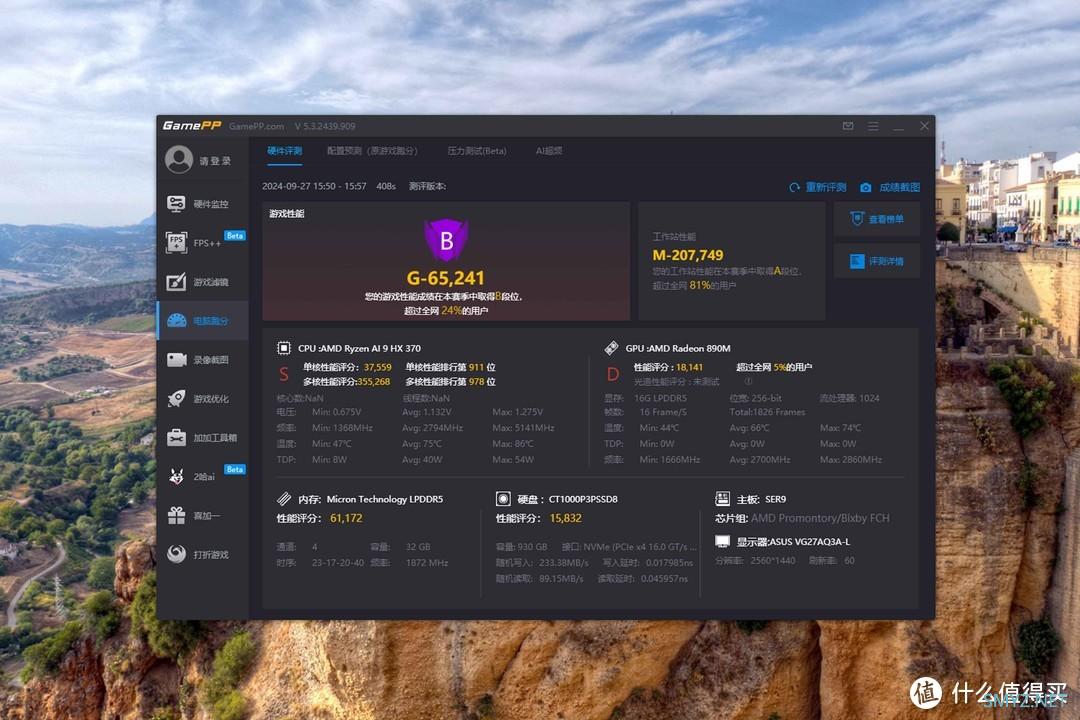Click the test date 2024-09-27 15:50 - 15:57
The width and height of the screenshot is (1080, 720).
[314, 186]
